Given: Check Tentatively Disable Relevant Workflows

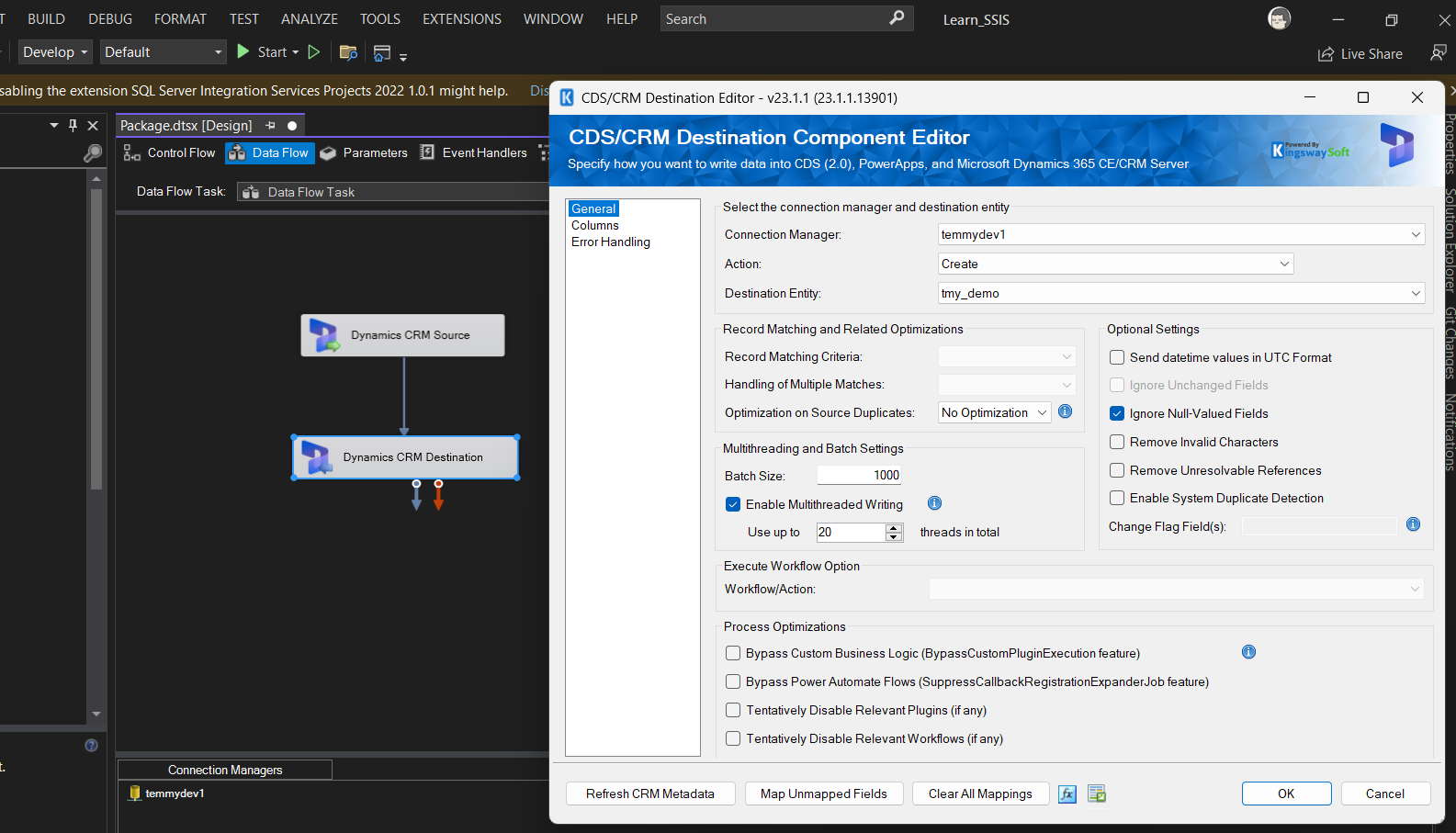Looking at the screenshot, I should tap(733, 738).
